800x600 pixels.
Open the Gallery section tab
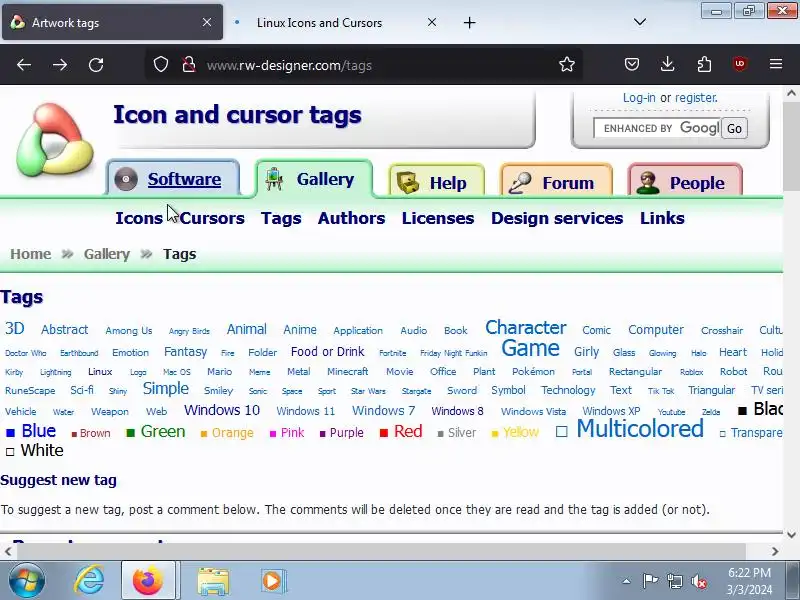(x=314, y=179)
